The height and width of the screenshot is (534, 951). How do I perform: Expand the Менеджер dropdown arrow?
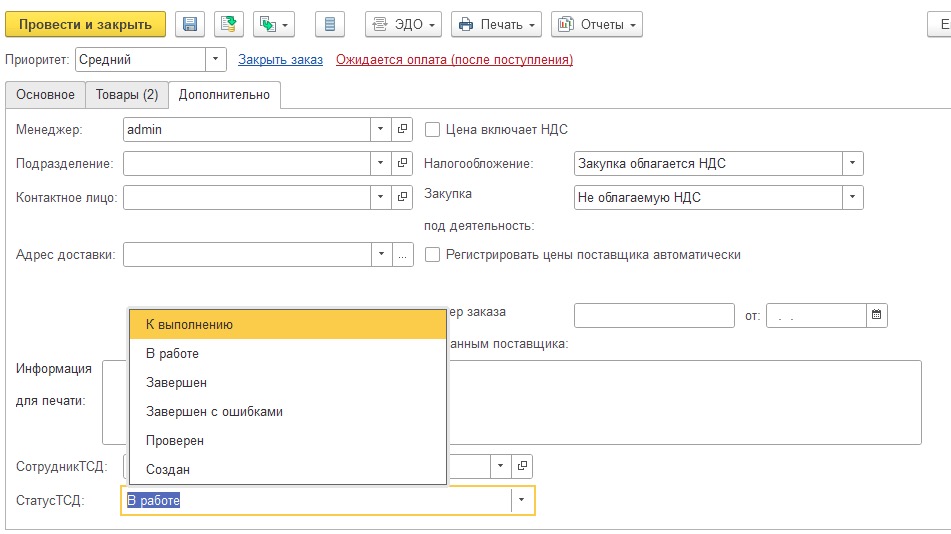(380, 129)
